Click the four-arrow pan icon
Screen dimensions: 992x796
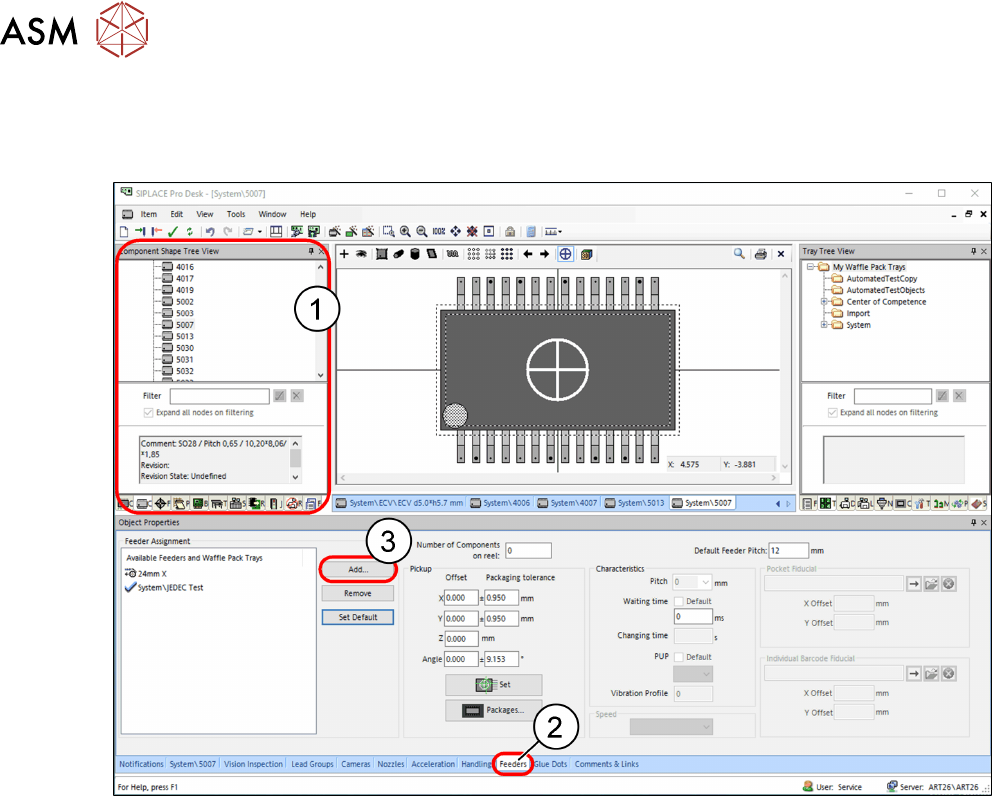point(456,232)
